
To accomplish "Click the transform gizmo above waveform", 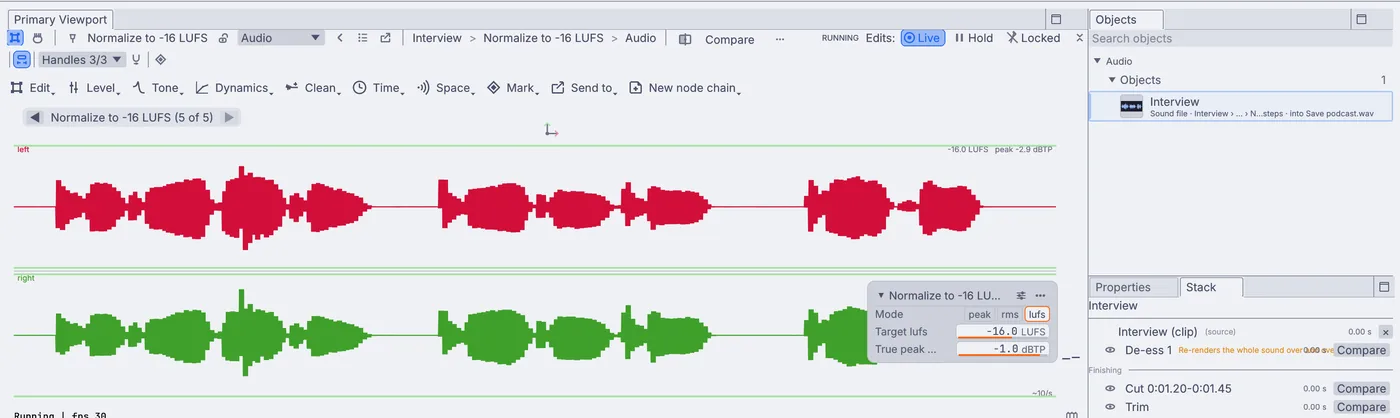I will [551, 130].
